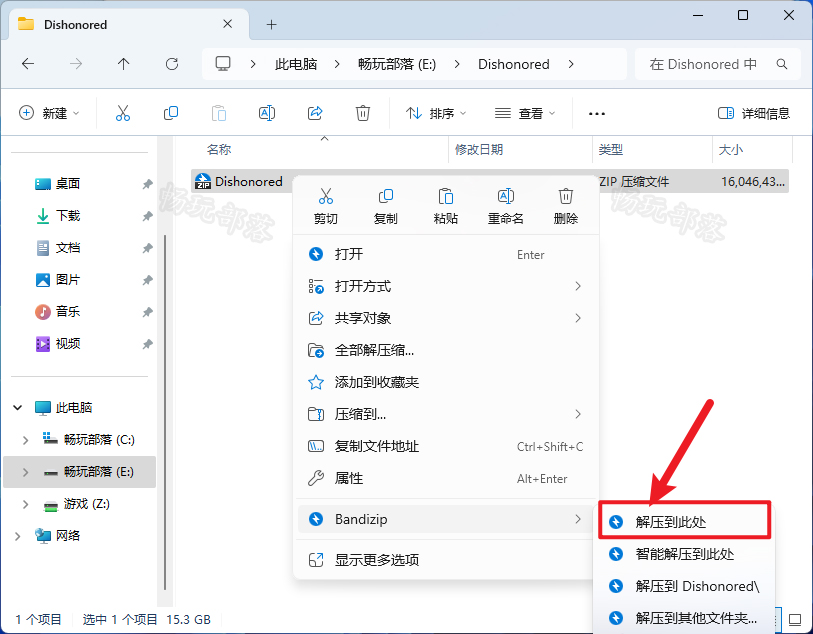Open the three-dot more options menu
Screen dimensions: 813x634
coord(597,114)
